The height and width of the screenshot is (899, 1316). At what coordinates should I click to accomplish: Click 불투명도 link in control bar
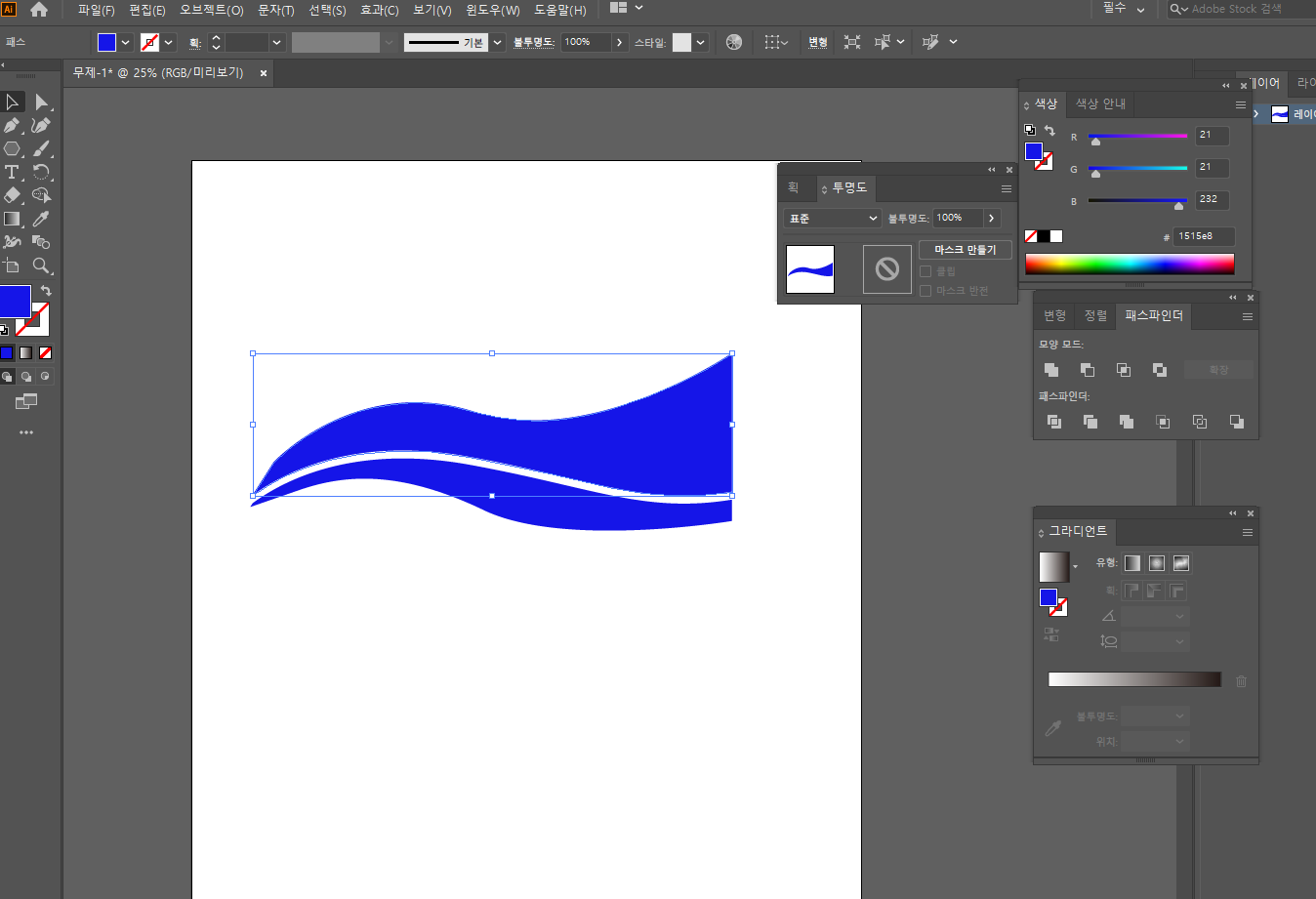[533, 42]
